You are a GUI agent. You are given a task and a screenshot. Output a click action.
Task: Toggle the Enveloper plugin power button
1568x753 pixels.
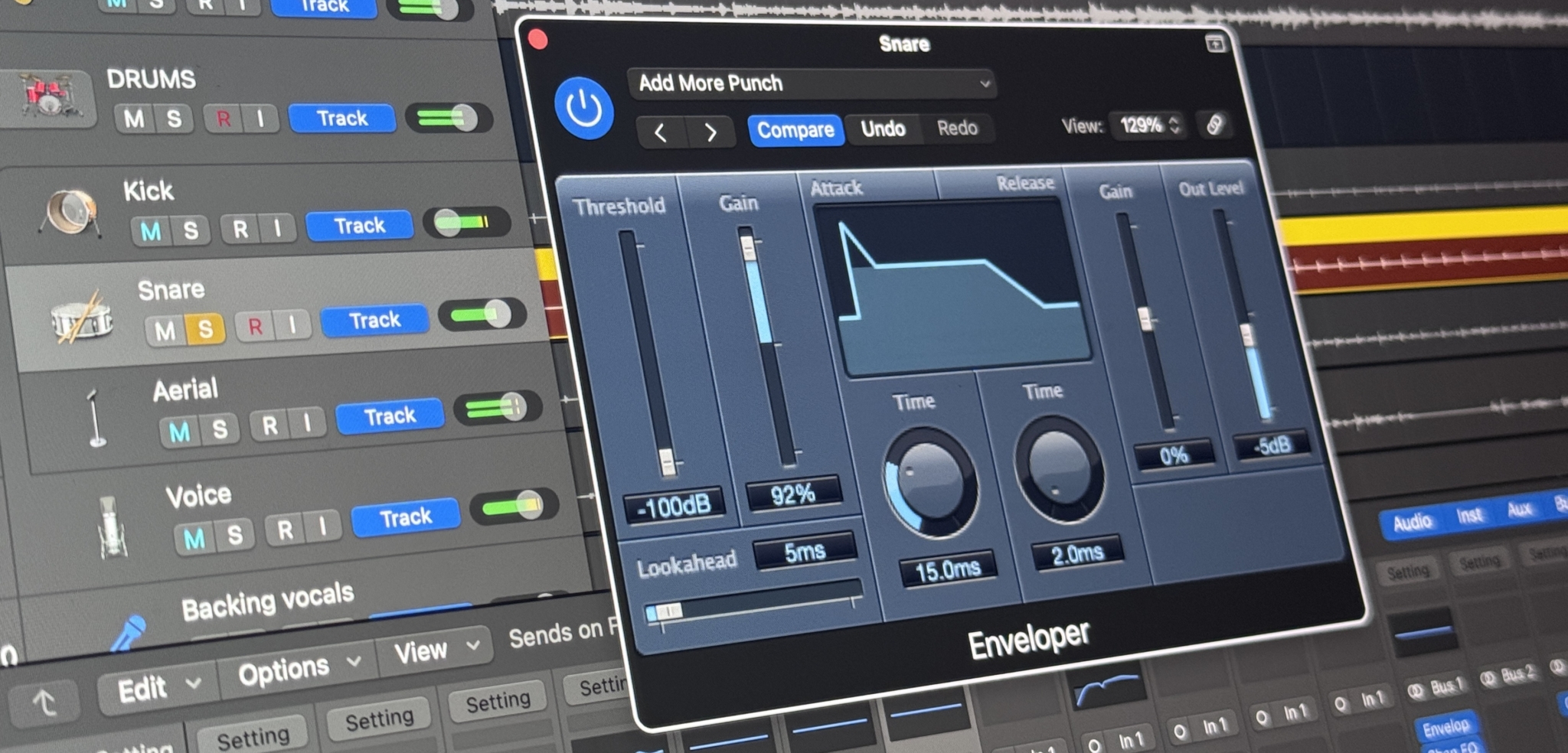[584, 109]
